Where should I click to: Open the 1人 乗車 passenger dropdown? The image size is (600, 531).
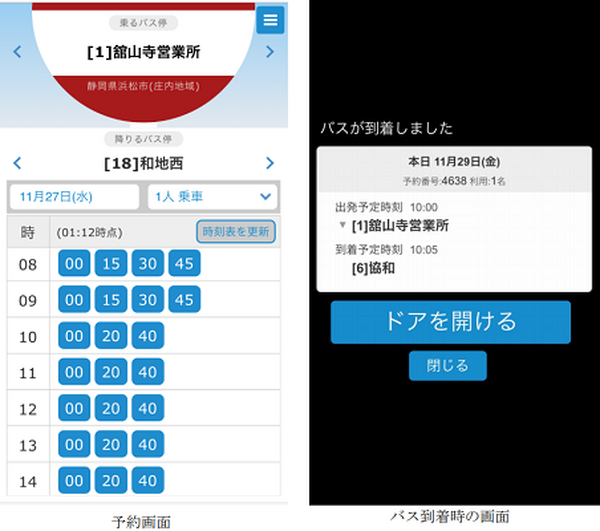212,196
